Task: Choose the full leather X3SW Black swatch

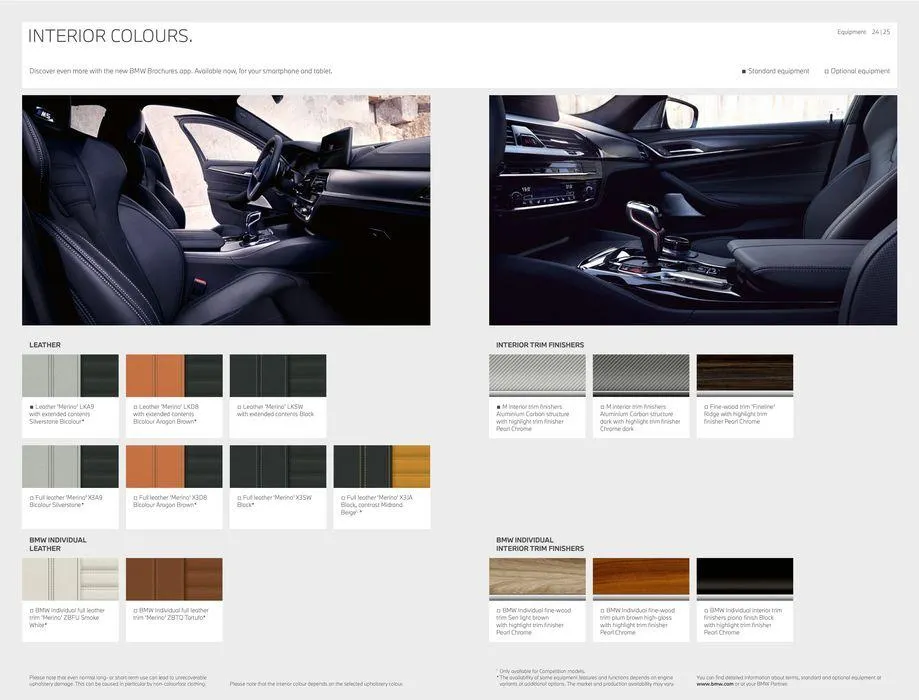Action: coord(278,467)
